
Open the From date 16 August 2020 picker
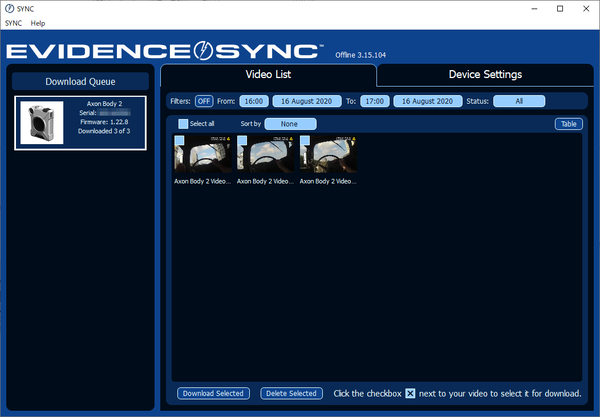pos(304,101)
